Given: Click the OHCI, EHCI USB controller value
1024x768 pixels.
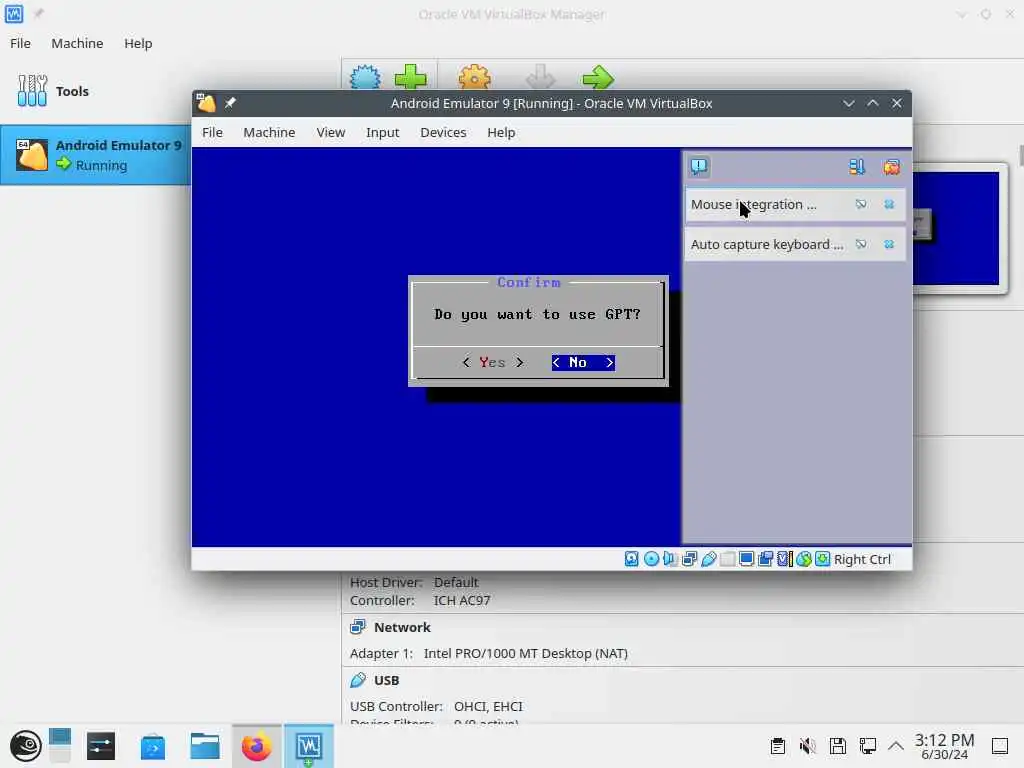Looking at the screenshot, I should [488, 706].
